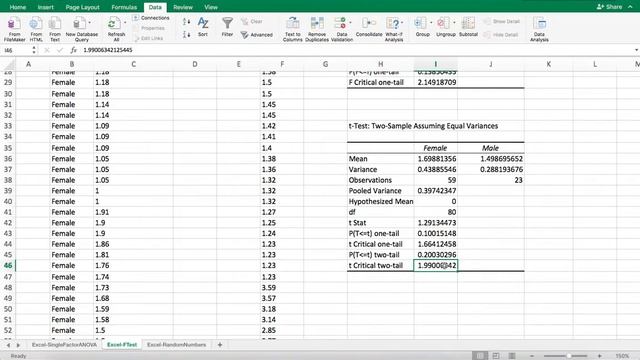Image resolution: width=640 pixels, height=360 pixels.
Task: Open the insert function fx button
Action: (x=73, y=50)
